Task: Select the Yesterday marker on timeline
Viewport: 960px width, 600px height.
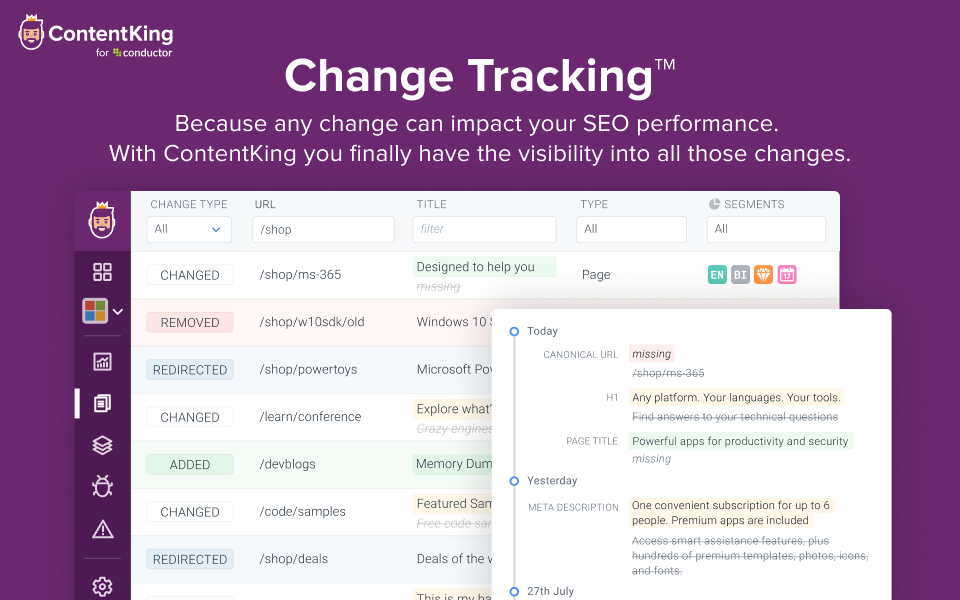Action: click(x=514, y=480)
